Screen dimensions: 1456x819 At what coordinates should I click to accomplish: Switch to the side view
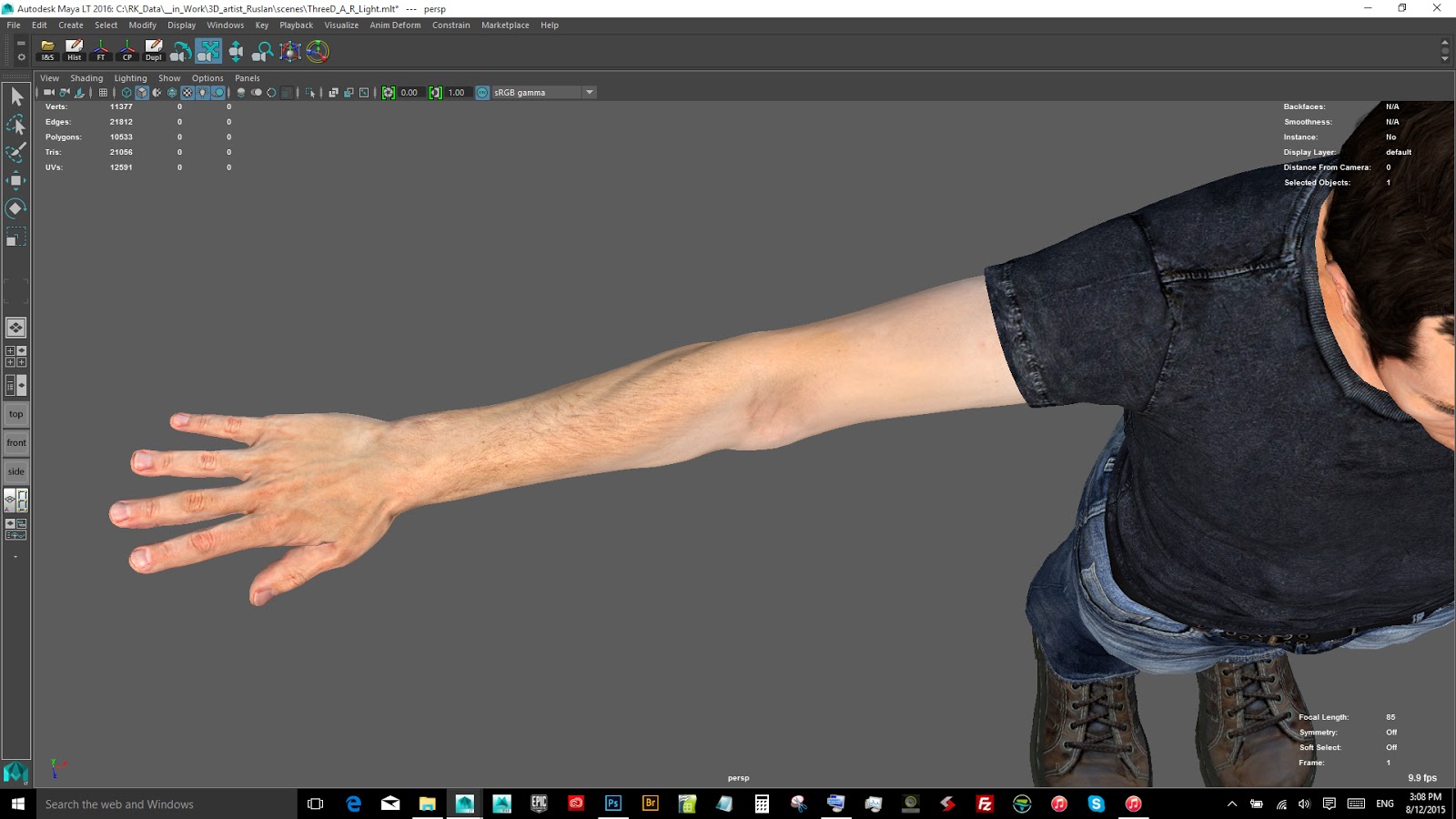tap(16, 471)
